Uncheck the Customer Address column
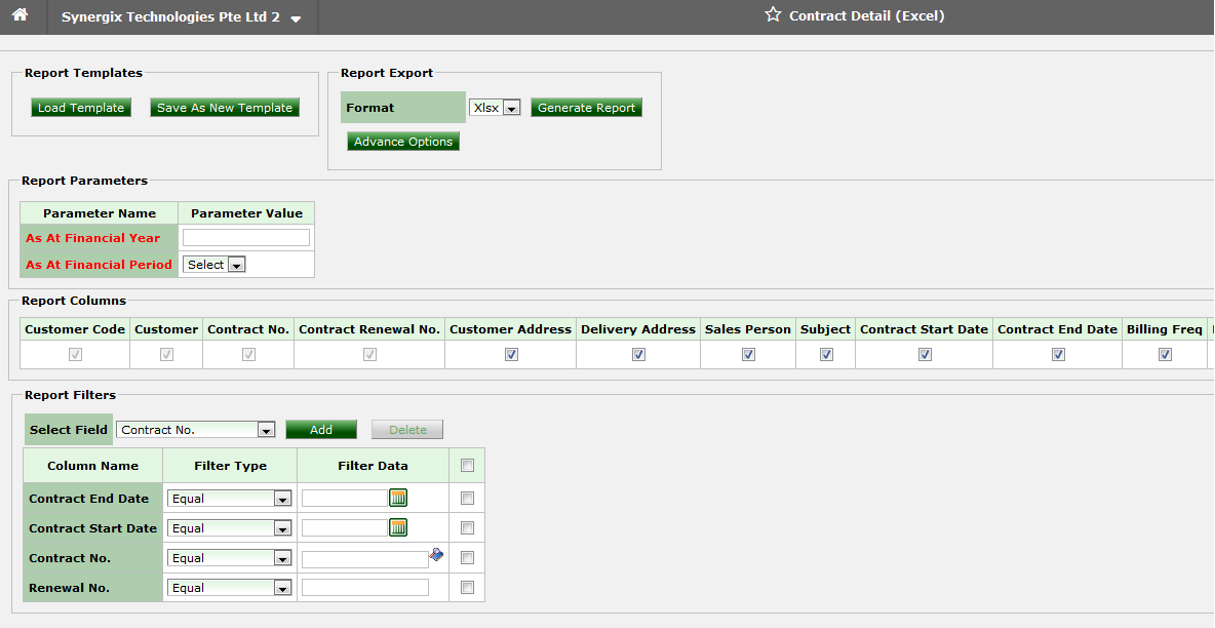The width and height of the screenshot is (1215, 628). click(510, 354)
